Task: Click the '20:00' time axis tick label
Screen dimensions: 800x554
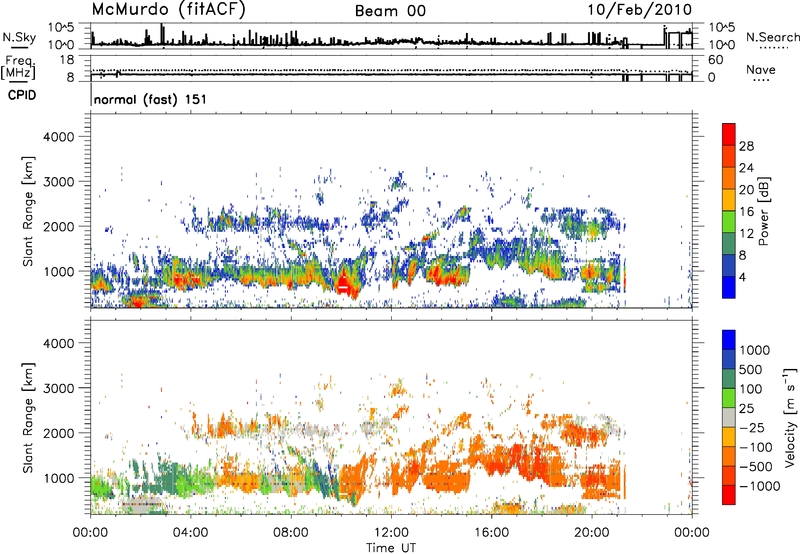Action: [x=592, y=533]
